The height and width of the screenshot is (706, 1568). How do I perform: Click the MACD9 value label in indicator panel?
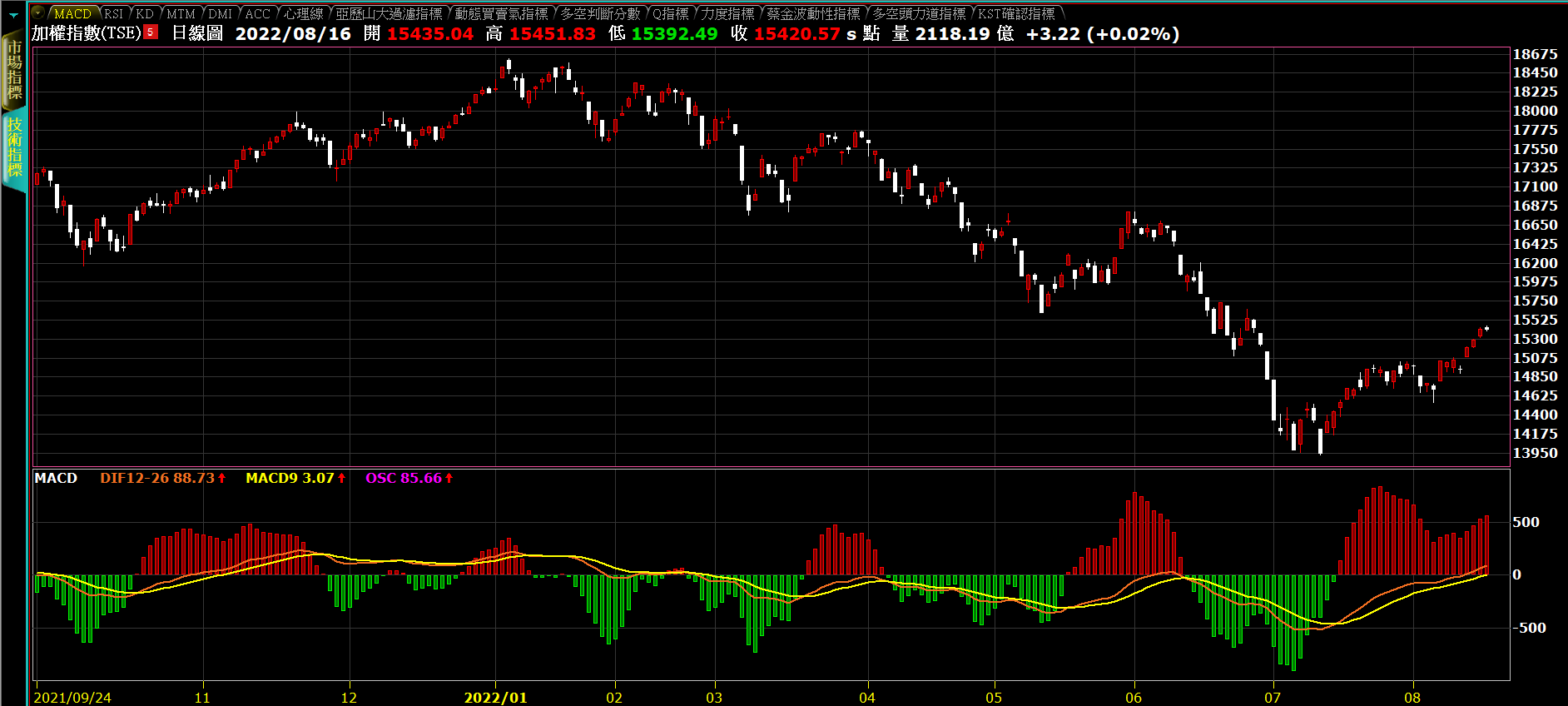(290, 478)
